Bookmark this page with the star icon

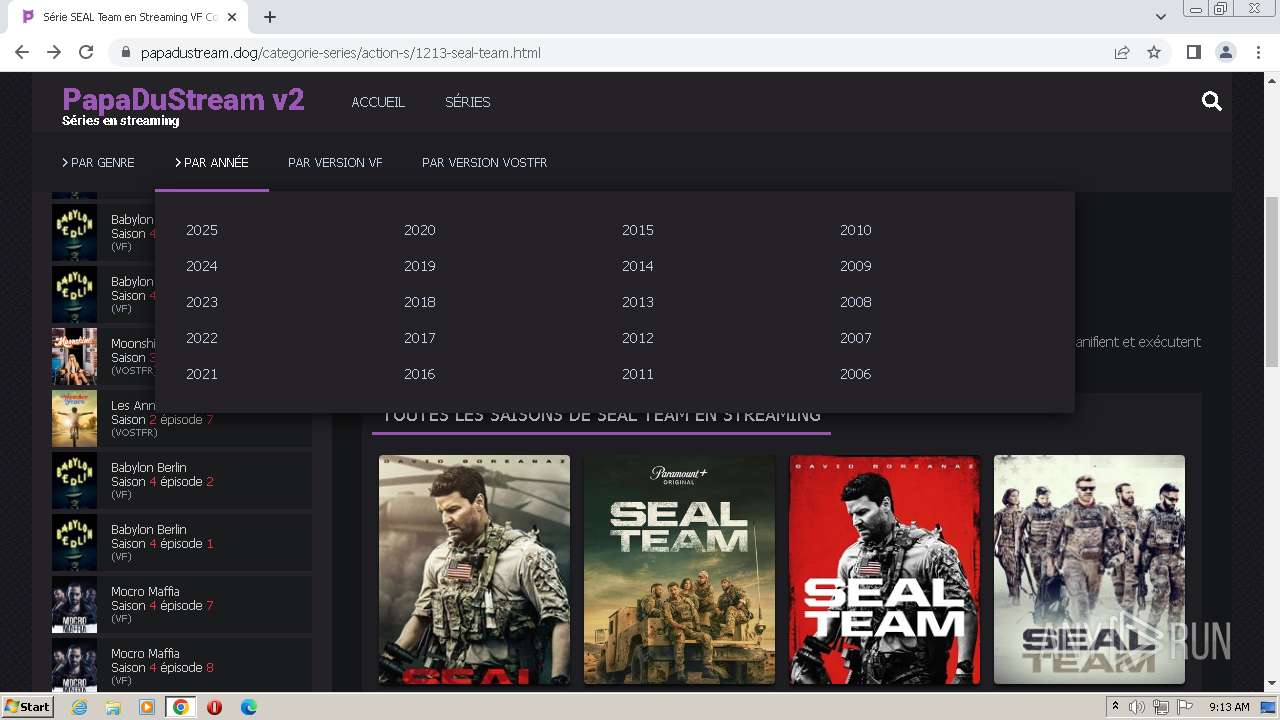click(x=1154, y=52)
